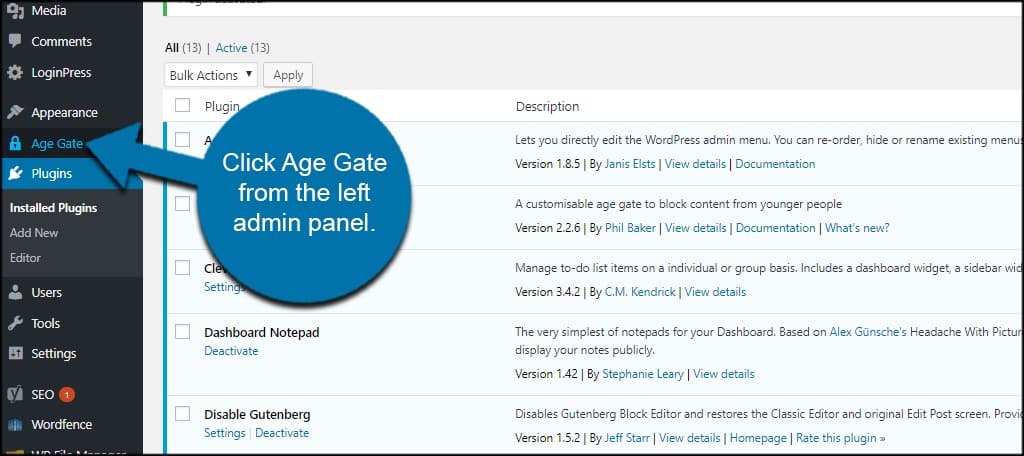Click the Description column header
Image resolution: width=1024 pixels, height=456 pixels.
tap(547, 106)
